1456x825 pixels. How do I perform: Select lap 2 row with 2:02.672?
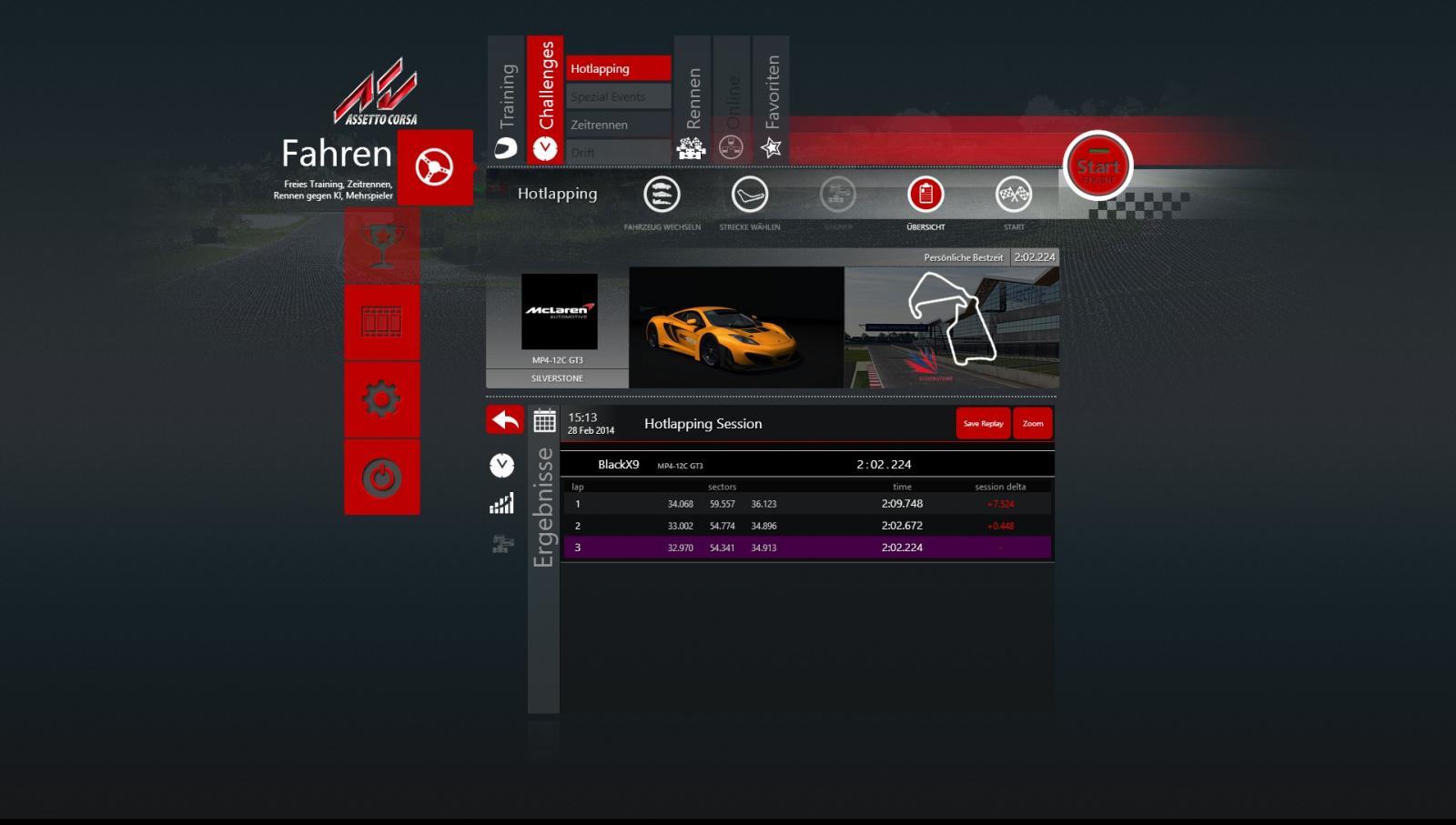coord(807,526)
